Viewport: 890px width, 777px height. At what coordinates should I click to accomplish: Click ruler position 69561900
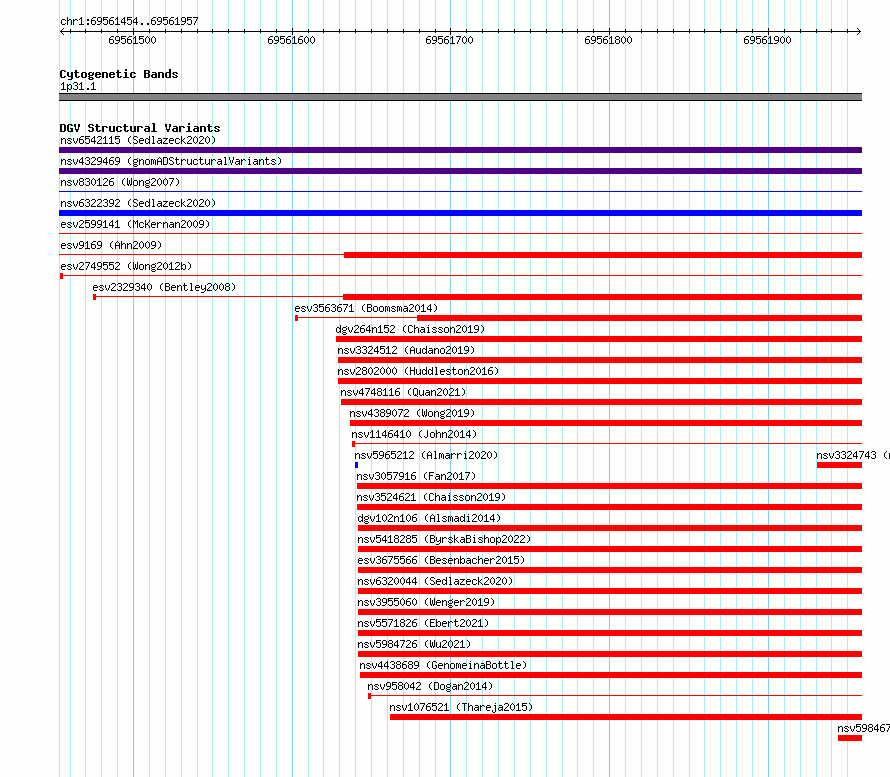767,40
